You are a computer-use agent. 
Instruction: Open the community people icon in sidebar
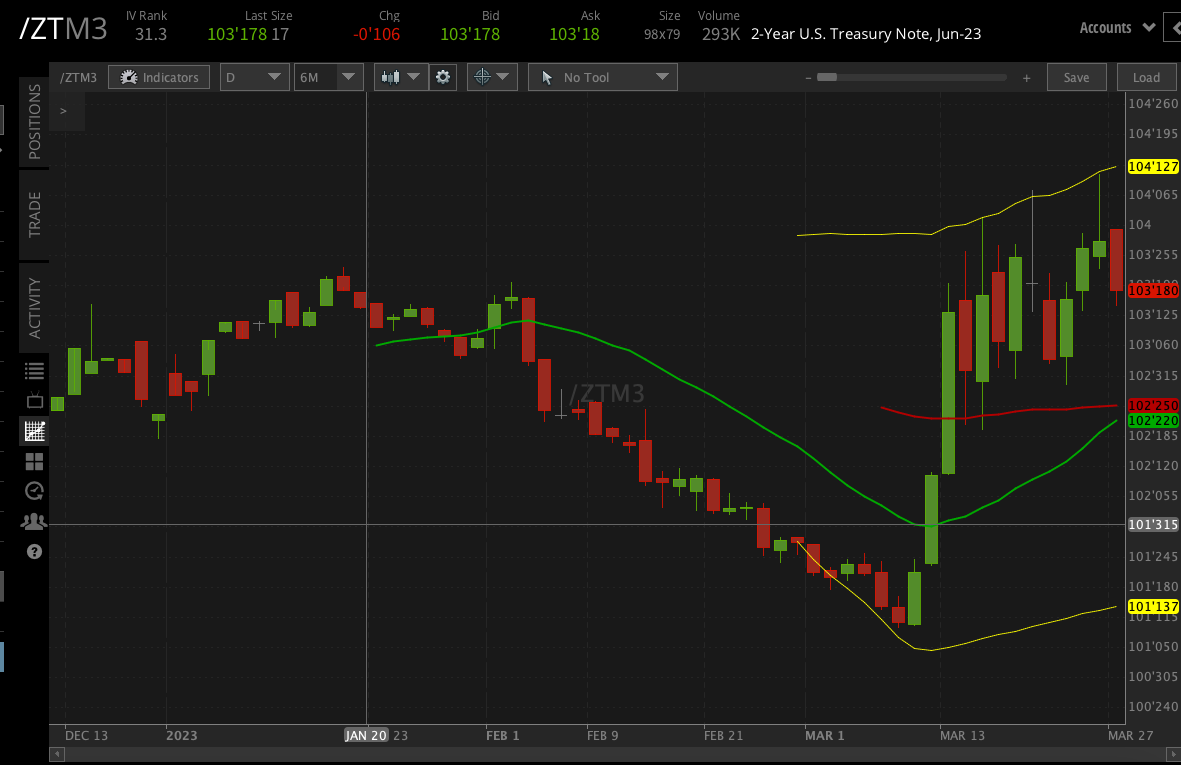click(34, 521)
